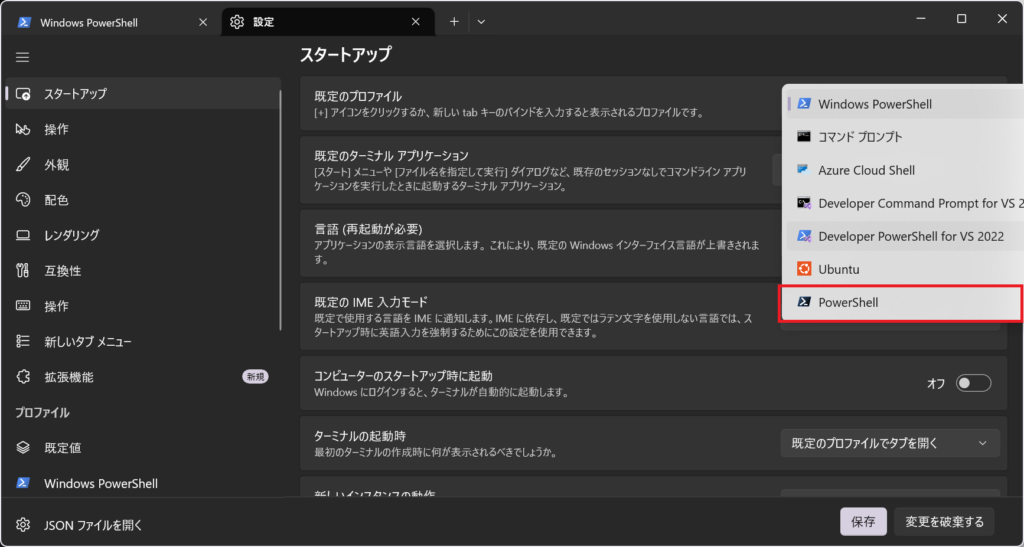This screenshot has width=1024, height=547.
Task: Open a new tab with the plus button
Action: point(454,22)
